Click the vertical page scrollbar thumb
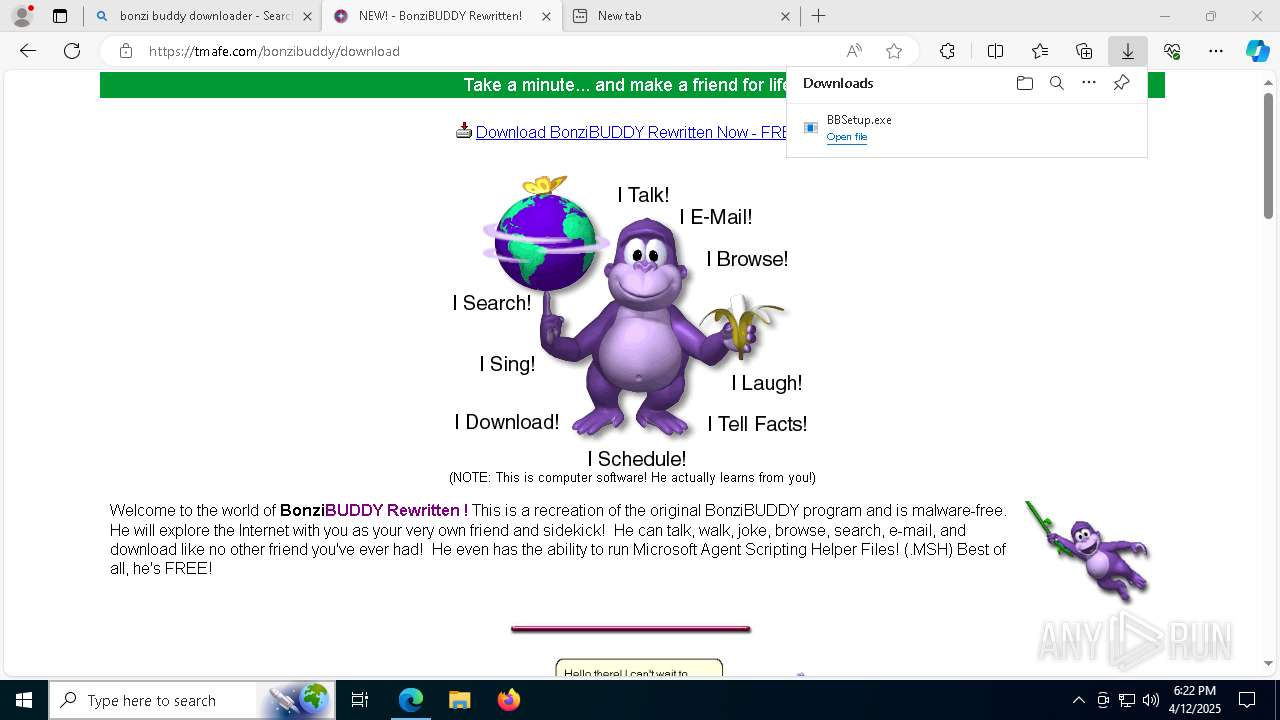This screenshot has height=720, width=1280. [1268, 155]
